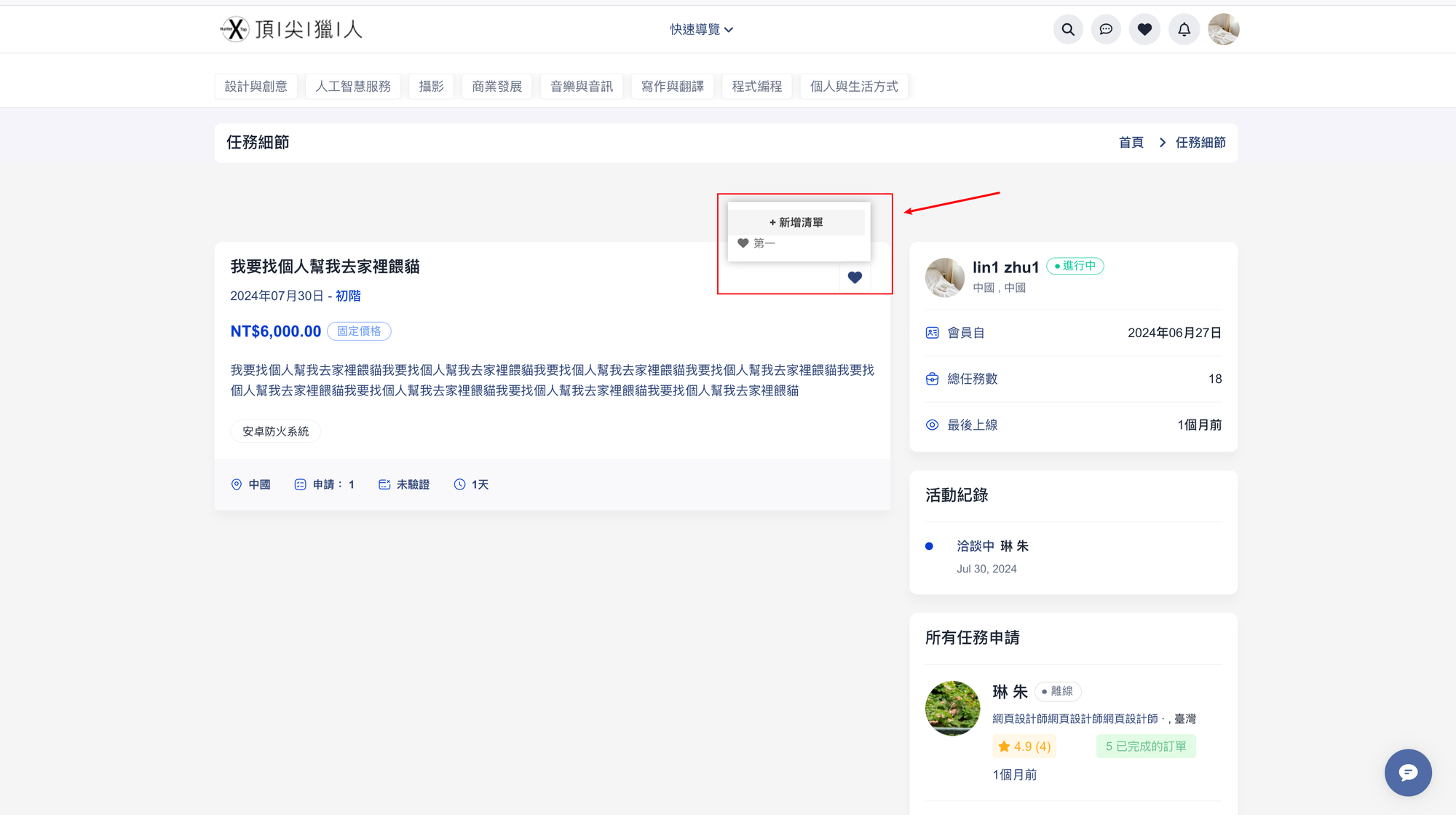This screenshot has width=1456, height=815.
Task: Open floating chat bubble button
Action: tap(1407, 772)
